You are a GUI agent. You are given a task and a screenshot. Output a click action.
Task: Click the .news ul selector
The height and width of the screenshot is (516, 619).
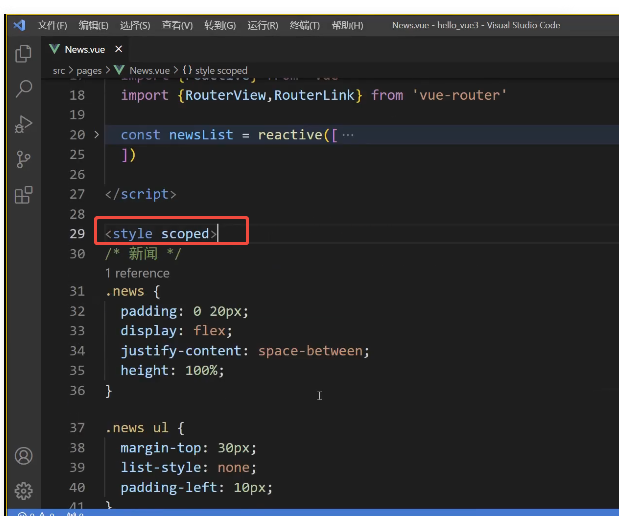pos(137,428)
